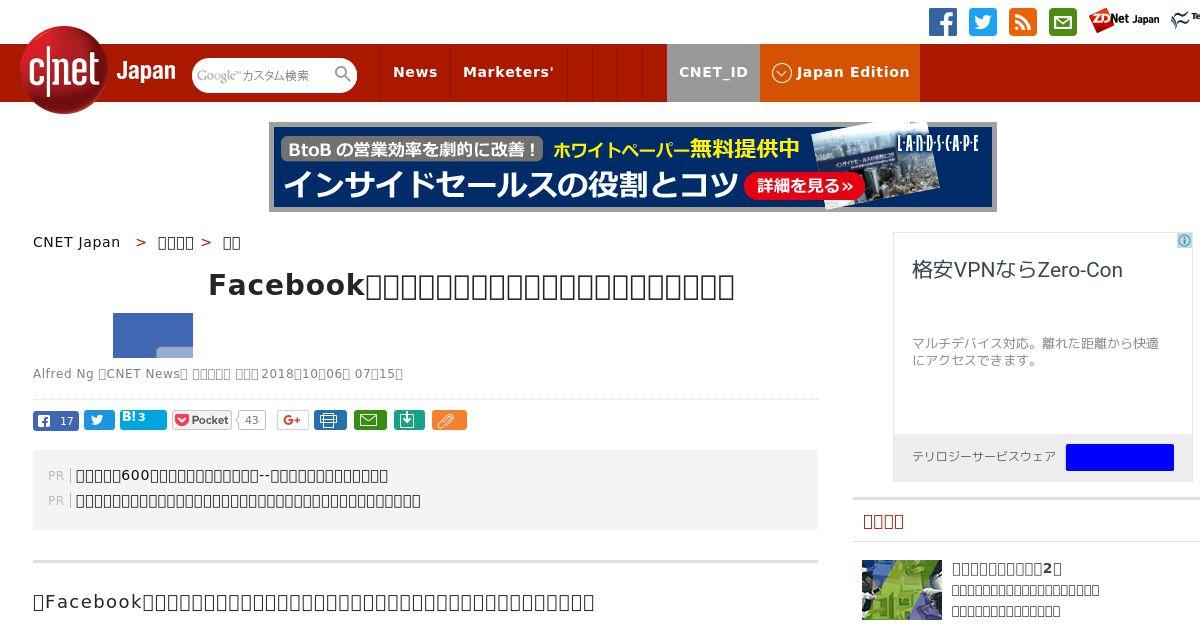Open the News menu item

415,72
